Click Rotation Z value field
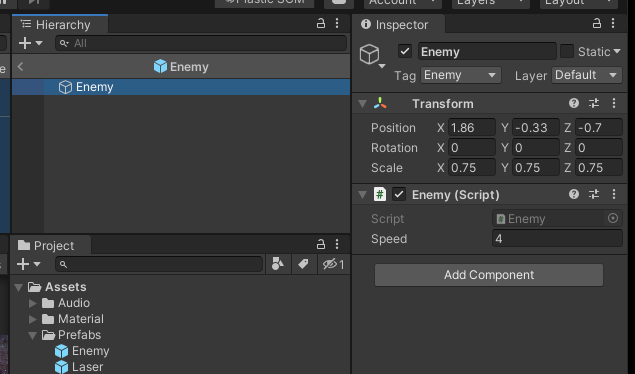The height and width of the screenshot is (374, 635). [x=599, y=148]
